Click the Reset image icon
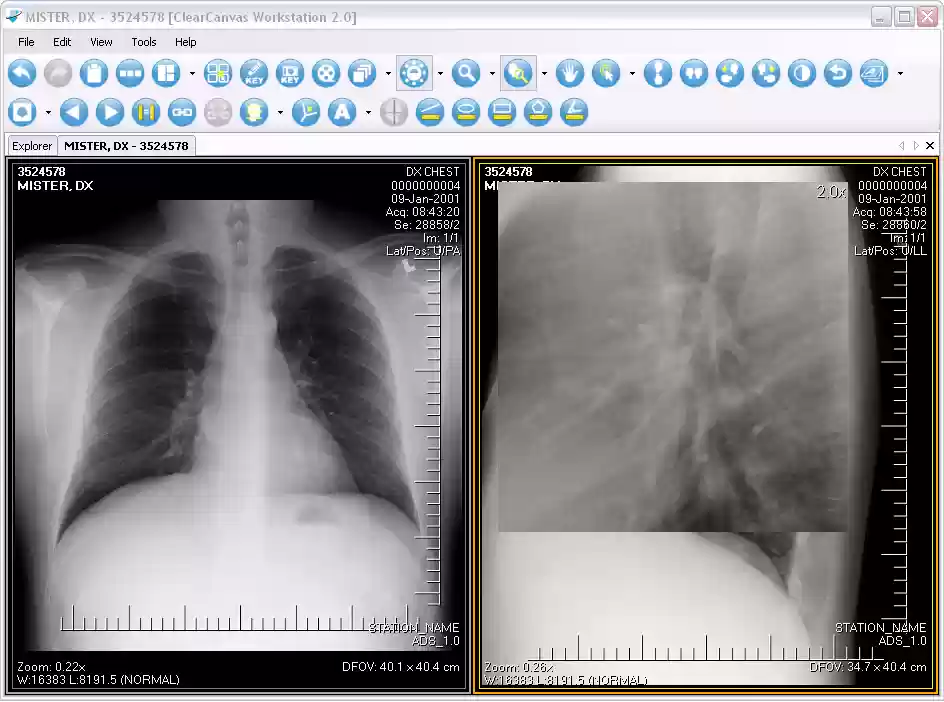This screenshot has width=944, height=702. coord(838,73)
